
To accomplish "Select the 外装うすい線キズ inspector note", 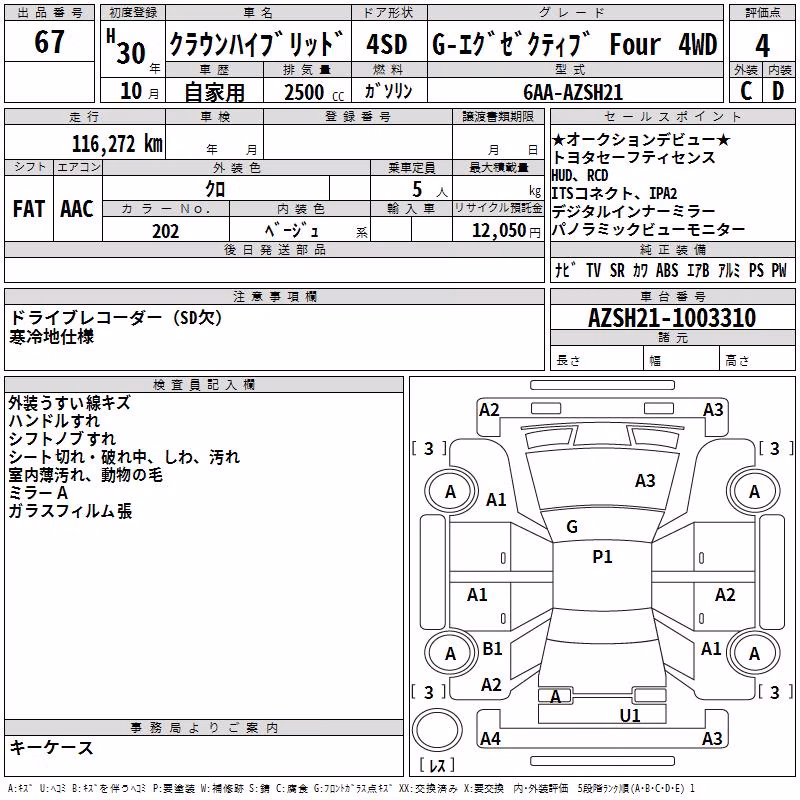I will (70, 403).
